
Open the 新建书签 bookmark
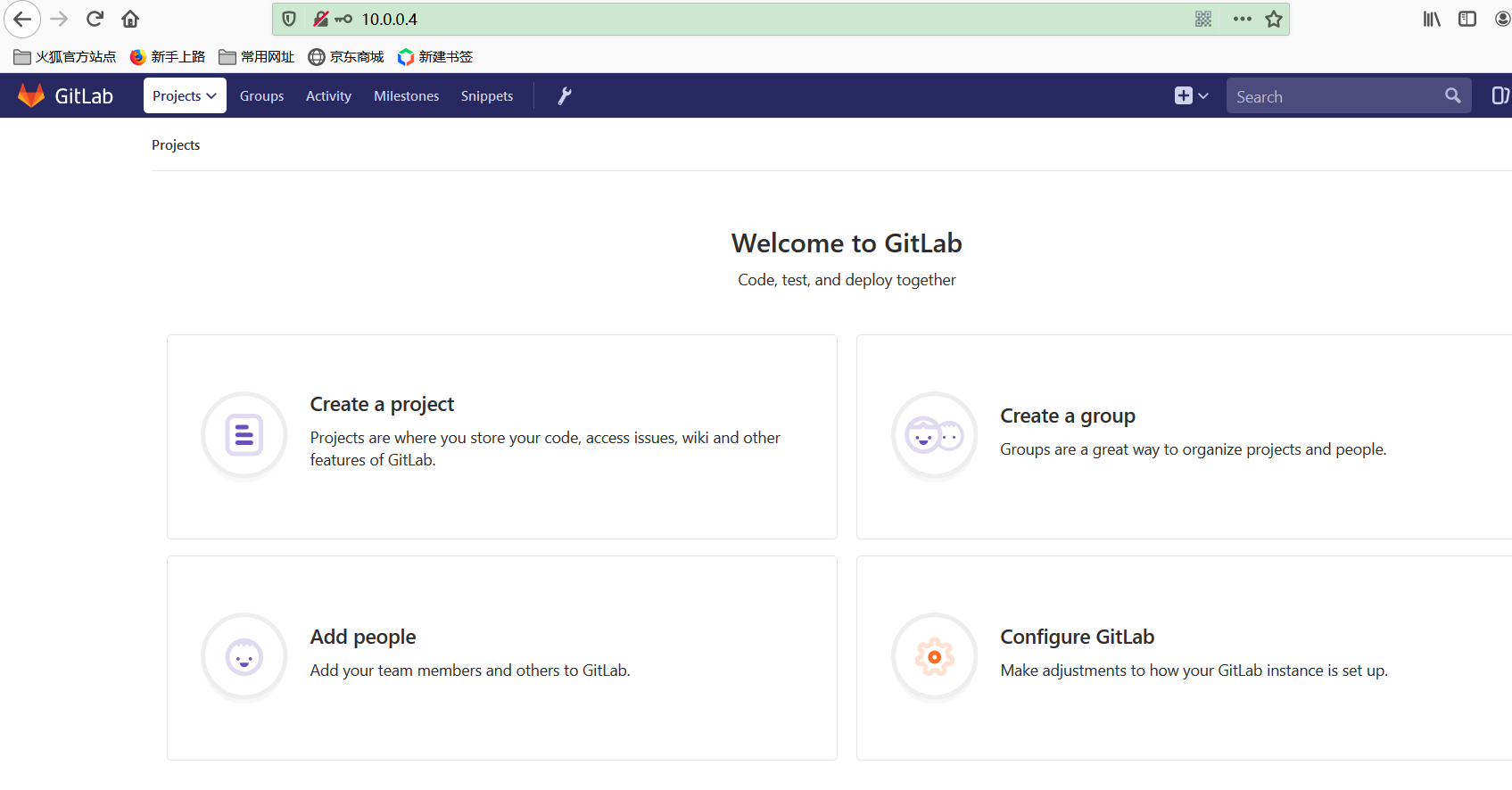tap(435, 57)
